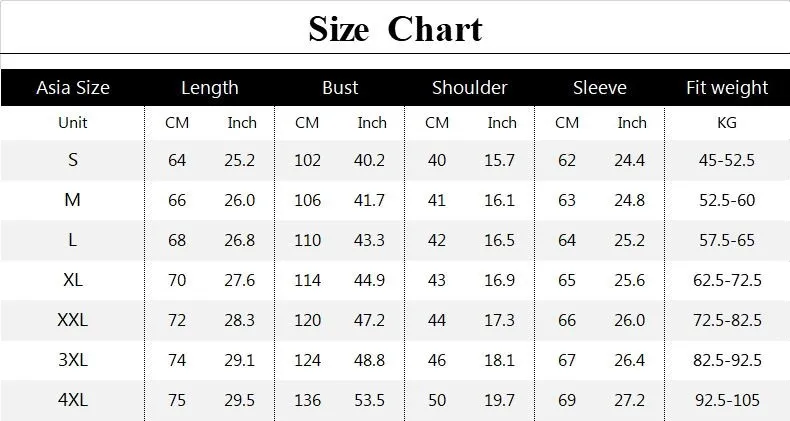Select the XL size row label
The width and height of the screenshot is (790, 421).
click(x=73, y=280)
